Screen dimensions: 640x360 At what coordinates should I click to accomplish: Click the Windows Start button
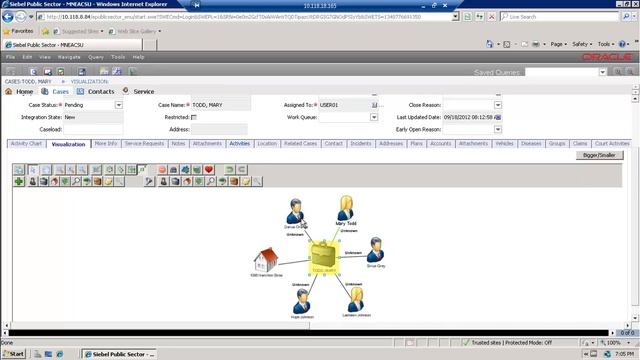[x=13, y=354]
